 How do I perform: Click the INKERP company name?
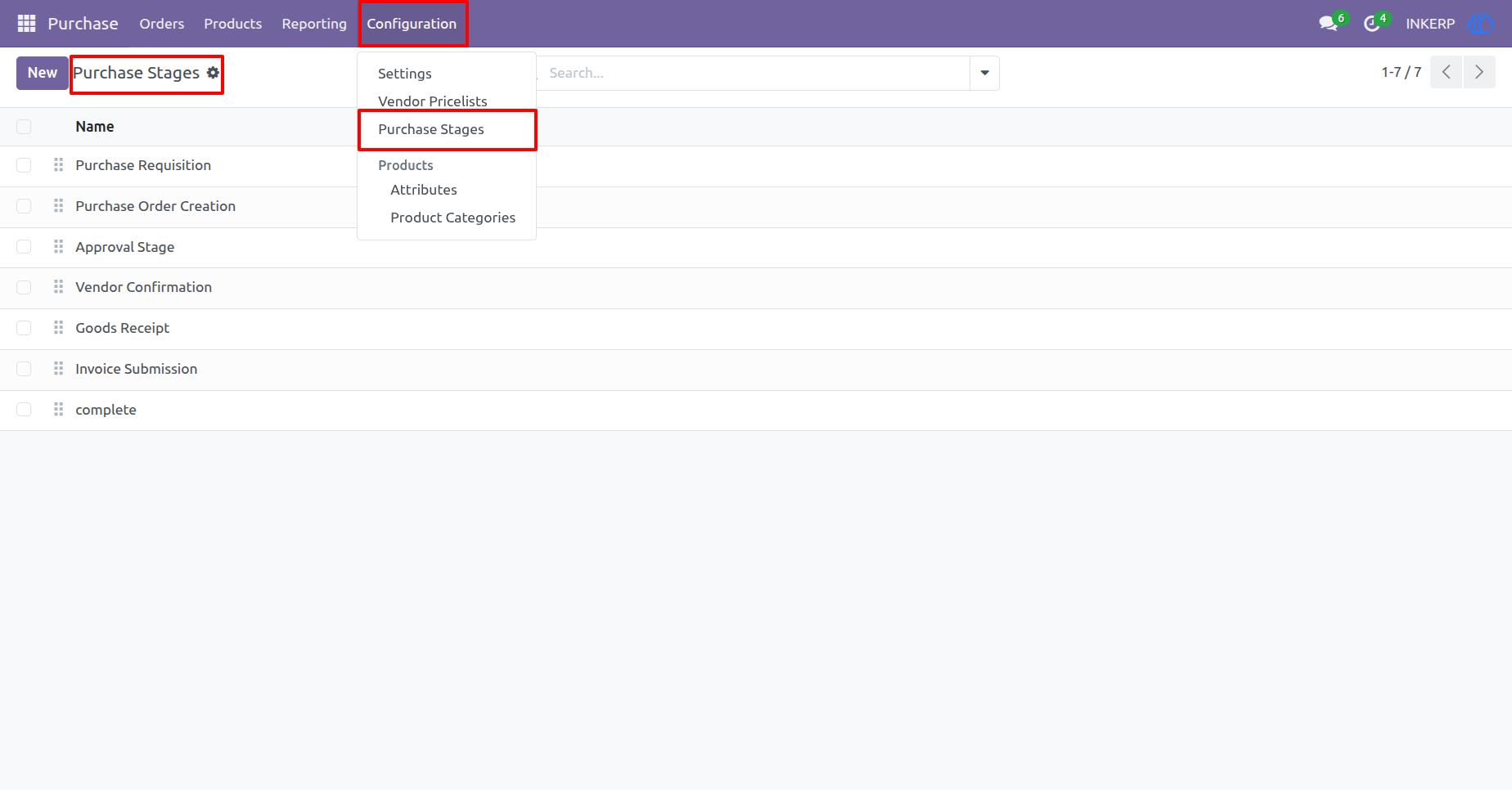point(1430,24)
